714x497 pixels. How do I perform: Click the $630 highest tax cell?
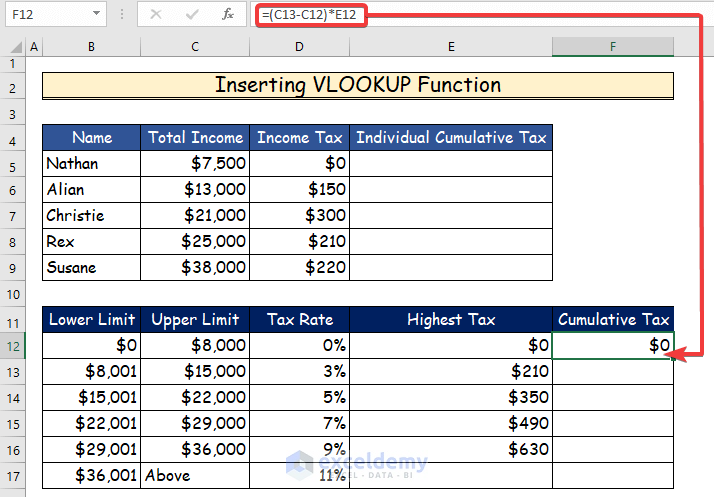coord(451,450)
